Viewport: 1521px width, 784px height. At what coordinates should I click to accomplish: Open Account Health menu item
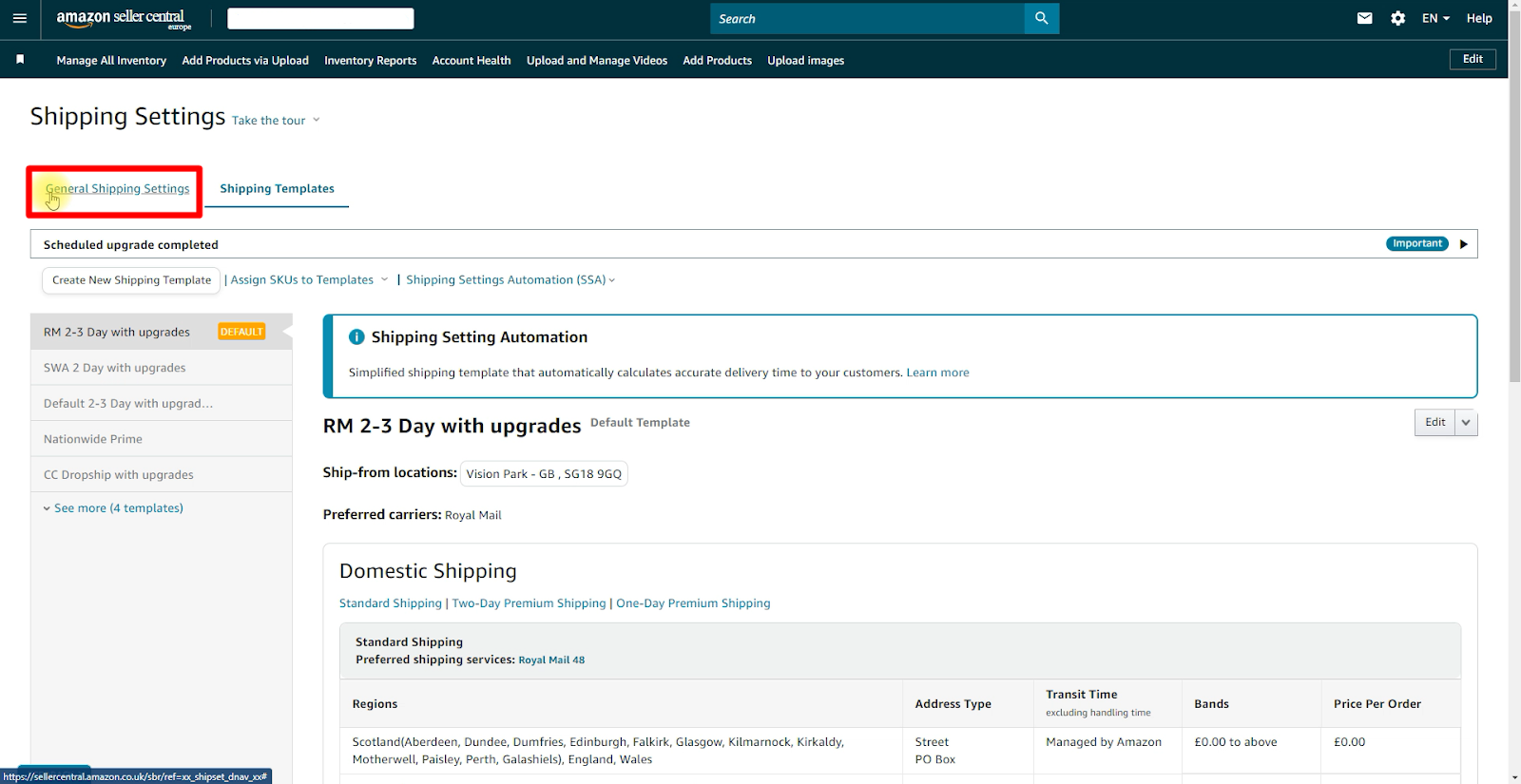(x=472, y=61)
